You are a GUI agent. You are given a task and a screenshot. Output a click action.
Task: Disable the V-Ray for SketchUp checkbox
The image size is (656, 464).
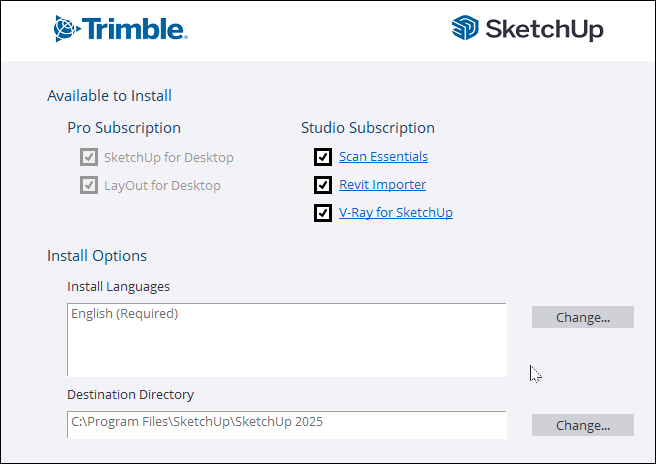[322, 213]
